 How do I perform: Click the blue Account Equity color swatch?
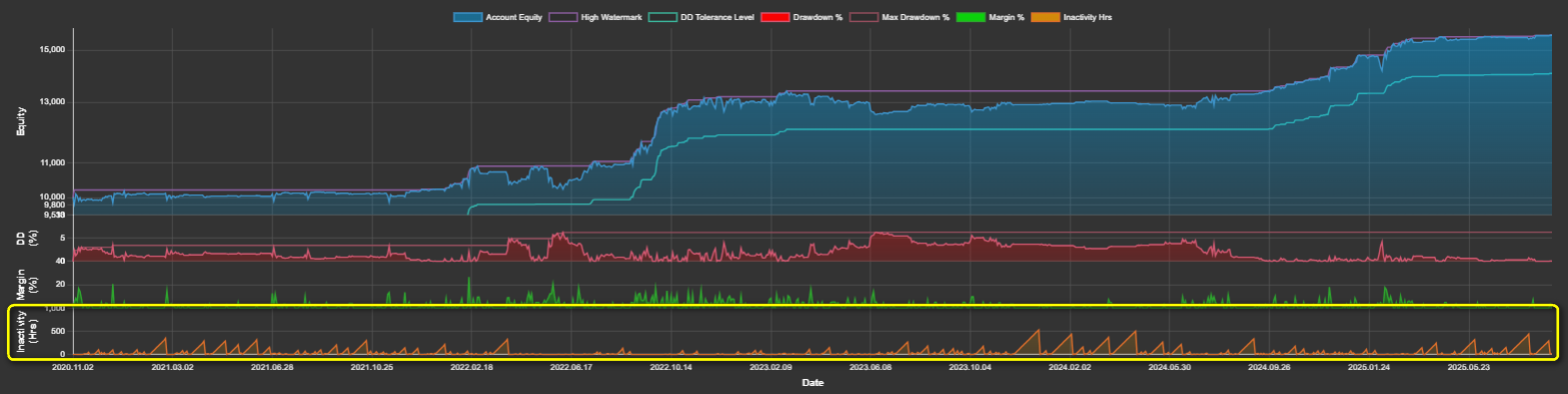coord(468,17)
